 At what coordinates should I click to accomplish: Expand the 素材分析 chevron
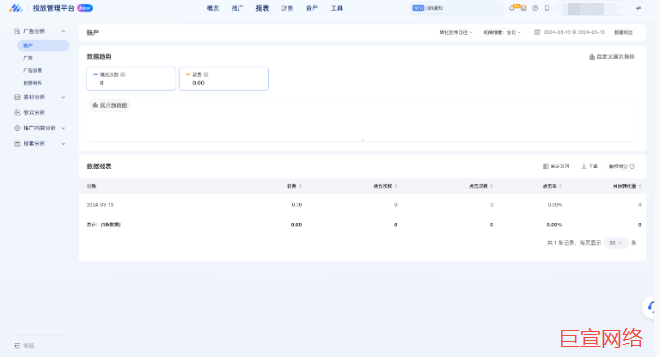click(63, 97)
